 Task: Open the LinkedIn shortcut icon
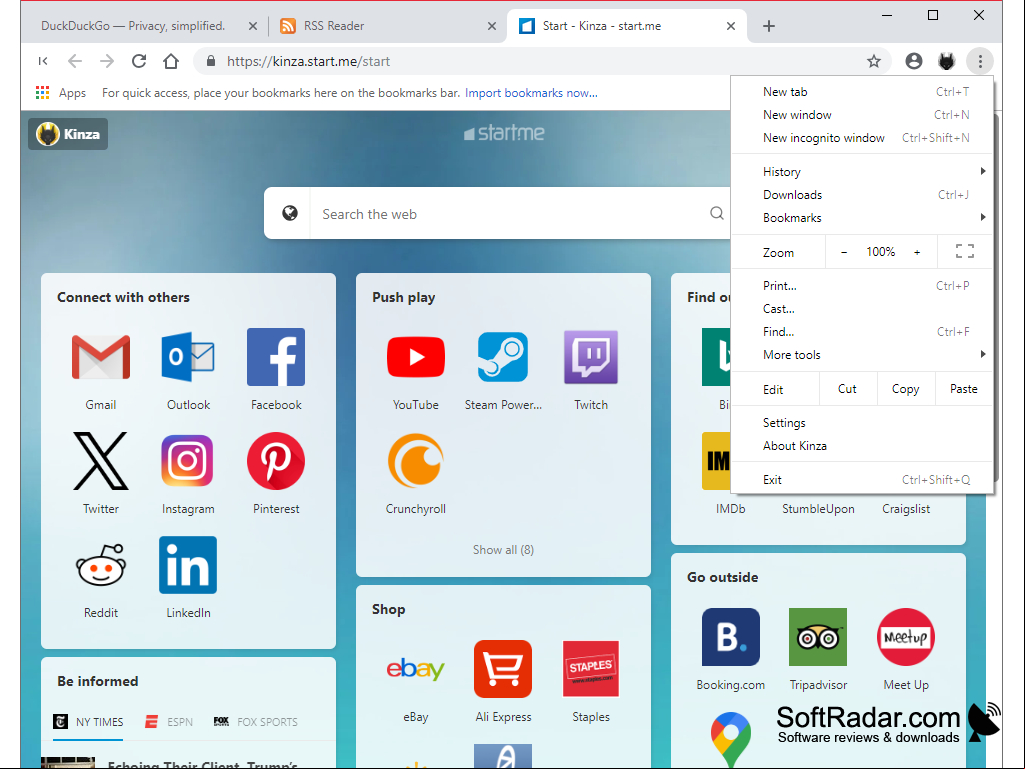pyautogui.click(x=188, y=565)
